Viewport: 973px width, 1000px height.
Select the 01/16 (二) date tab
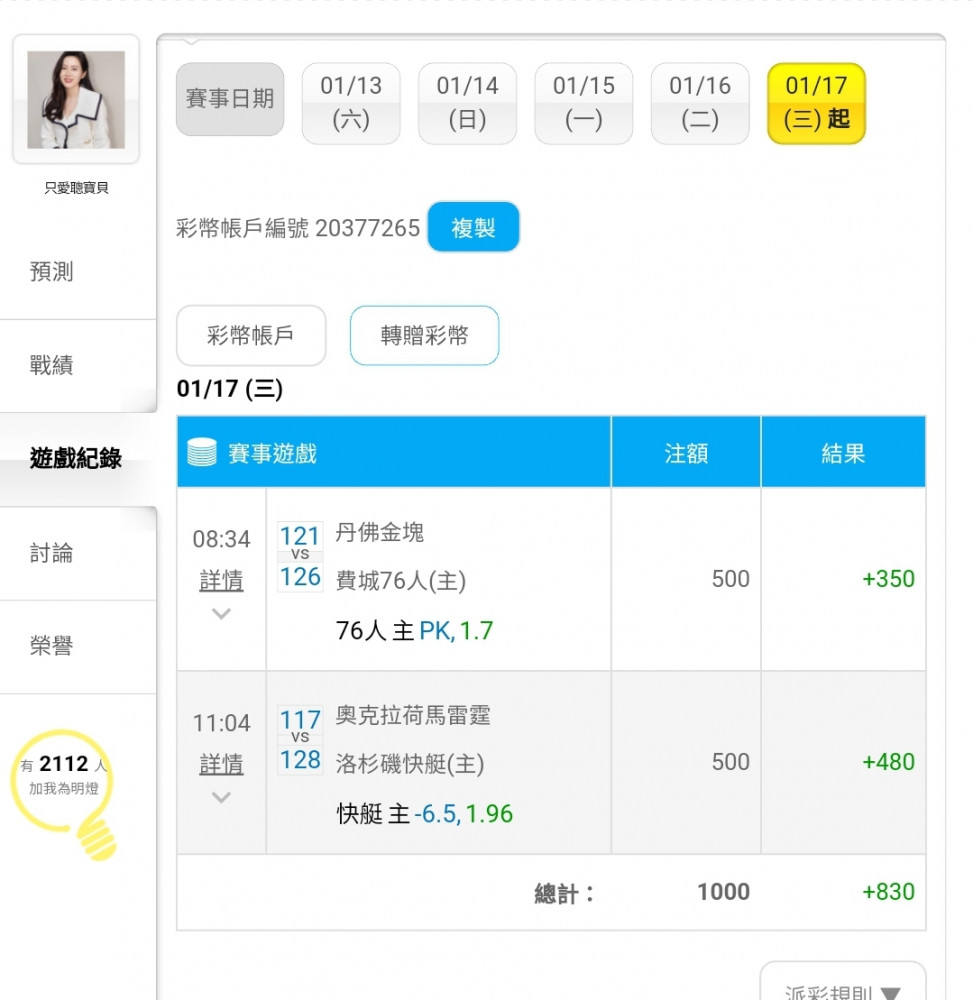click(x=700, y=103)
